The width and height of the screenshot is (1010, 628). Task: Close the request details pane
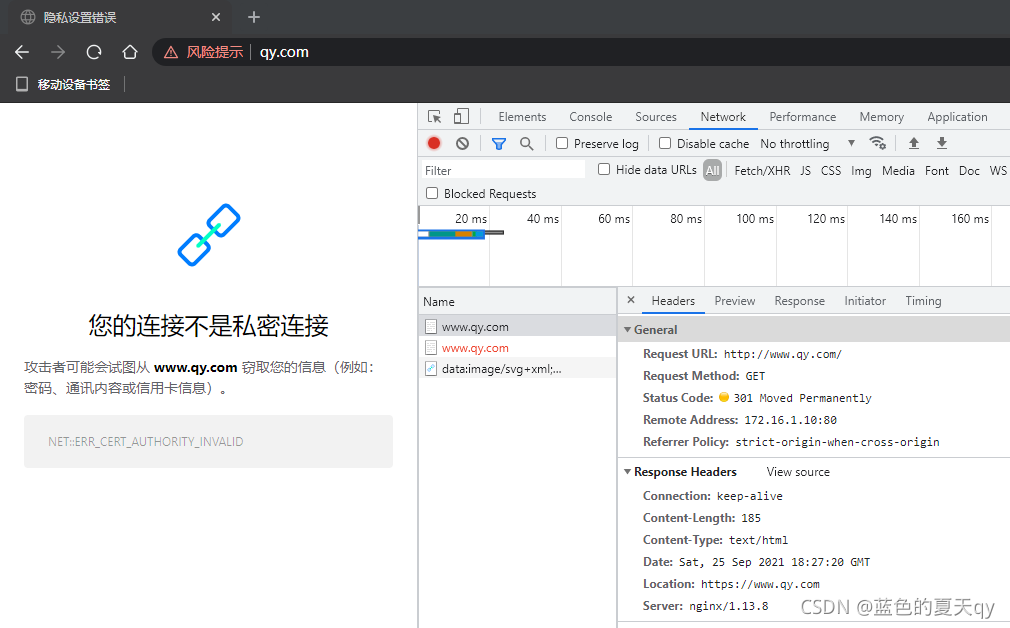tap(631, 300)
